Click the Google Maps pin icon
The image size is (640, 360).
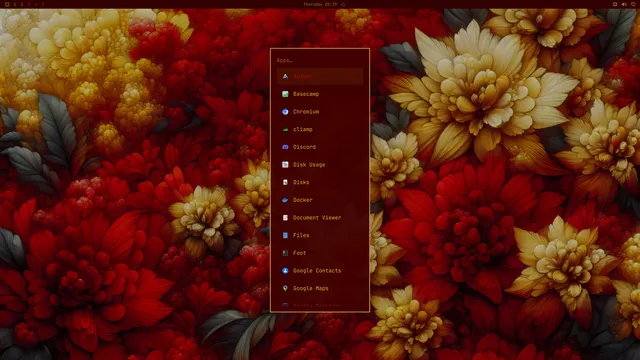[285, 288]
